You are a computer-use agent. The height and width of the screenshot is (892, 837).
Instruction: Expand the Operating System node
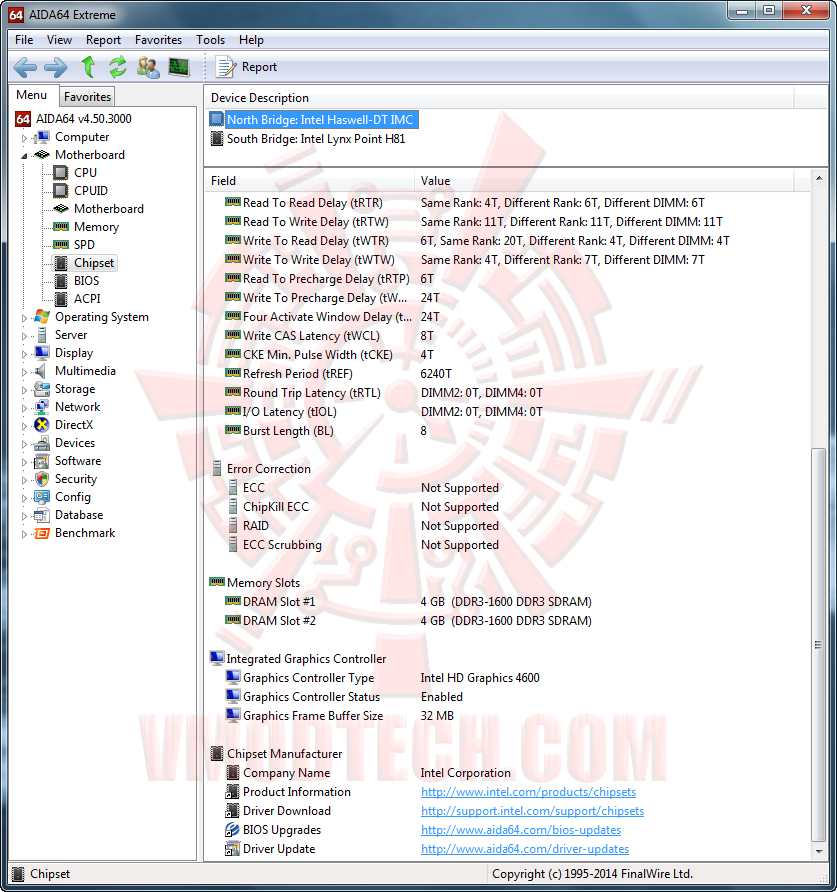[x=24, y=318]
